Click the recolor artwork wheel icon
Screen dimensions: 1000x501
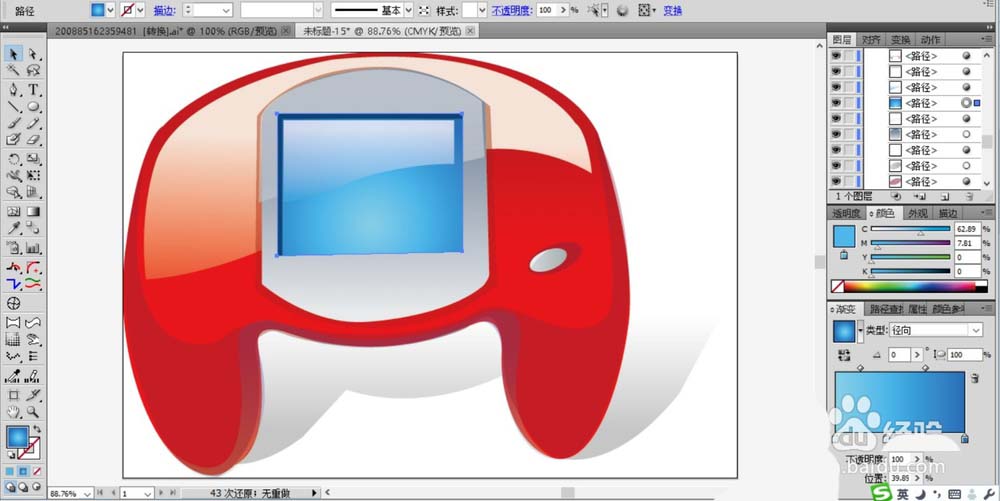[622, 10]
